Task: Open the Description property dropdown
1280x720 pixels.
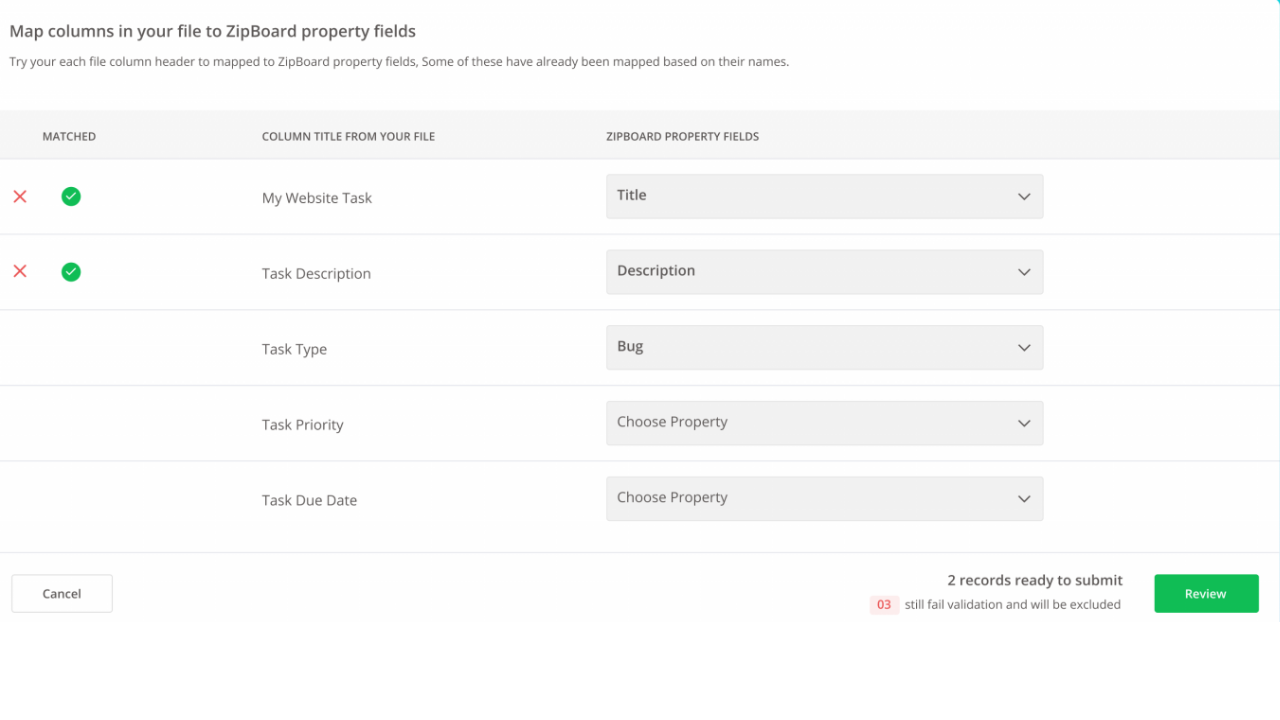Action: pos(824,272)
